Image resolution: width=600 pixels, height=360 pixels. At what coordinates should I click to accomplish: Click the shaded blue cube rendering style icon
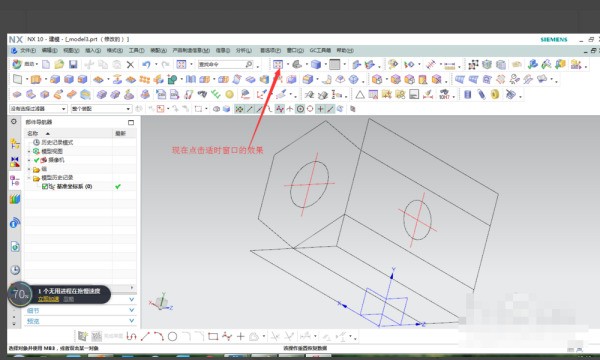pos(316,64)
